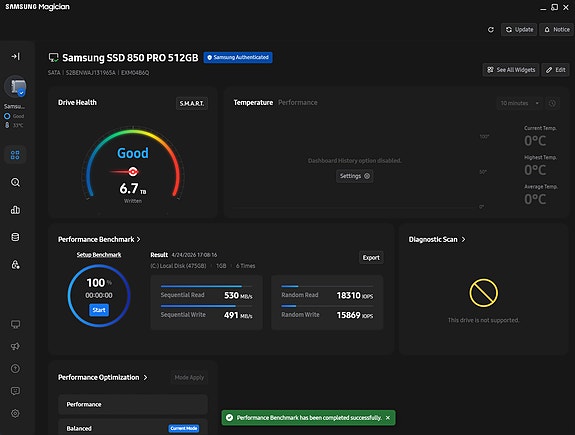
Task: Click the 100% benchmark progress ring
Action: pos(99,295)
